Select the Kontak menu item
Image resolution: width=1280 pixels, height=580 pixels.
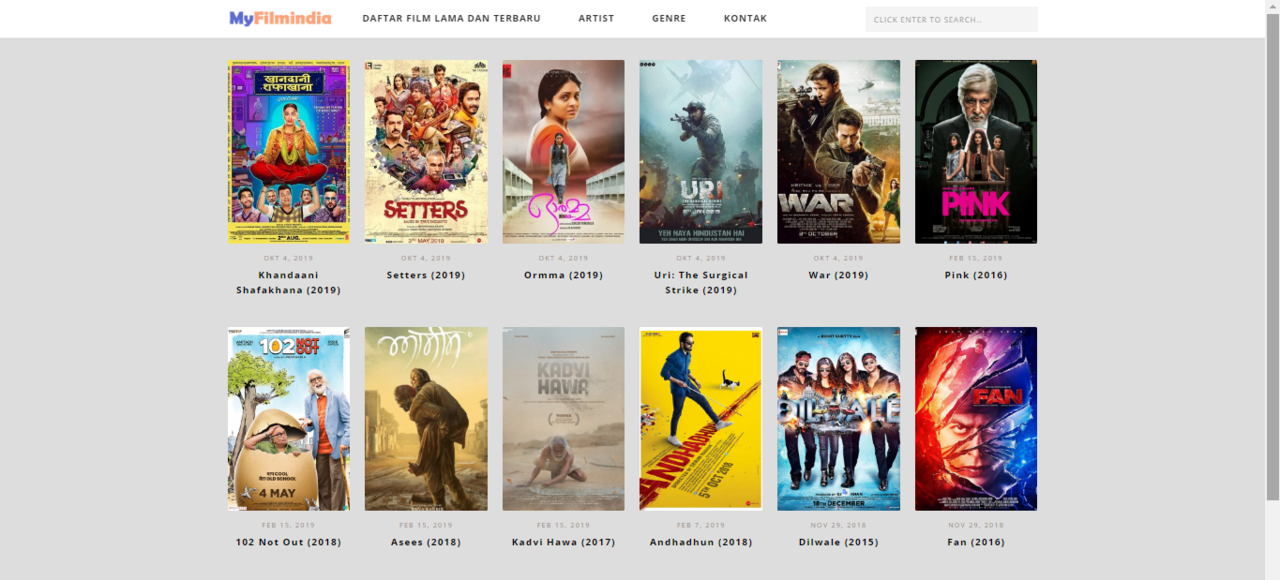(x=745, y=19)
